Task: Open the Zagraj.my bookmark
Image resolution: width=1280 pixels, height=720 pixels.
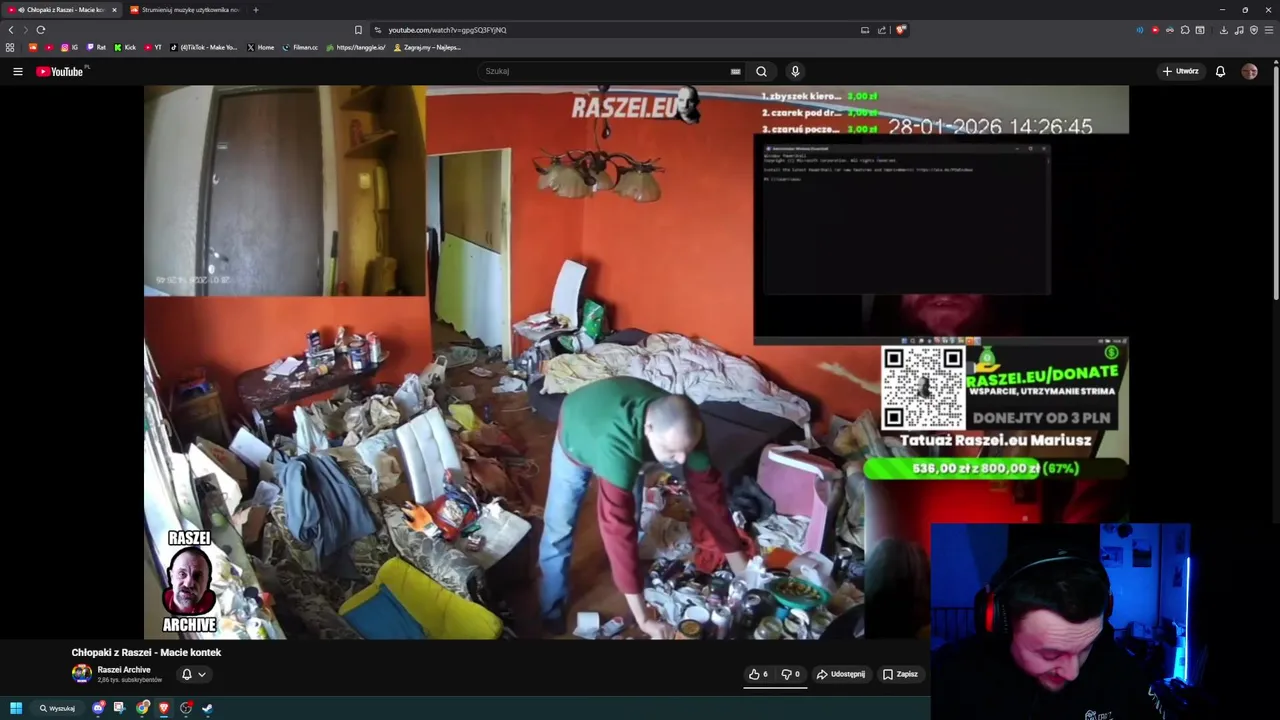Action: tap(427, 47)
